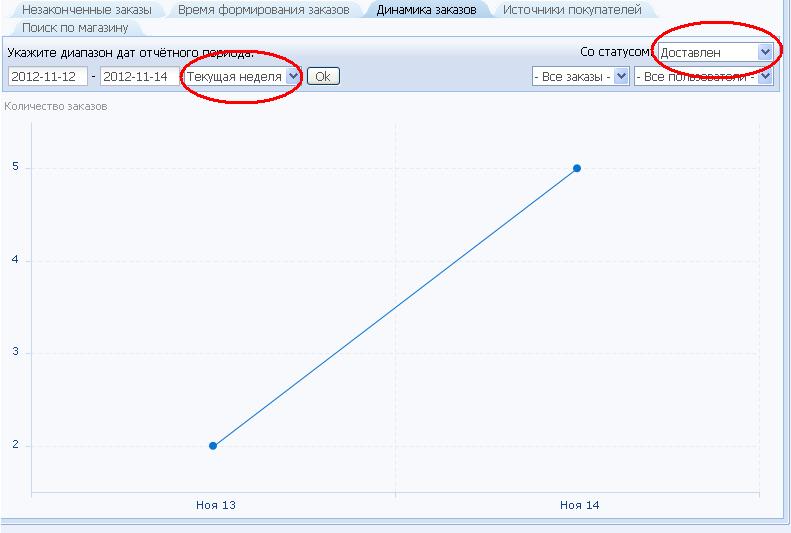
Task: Click the Количество заказов chart title
Action: tap(56, 106)
